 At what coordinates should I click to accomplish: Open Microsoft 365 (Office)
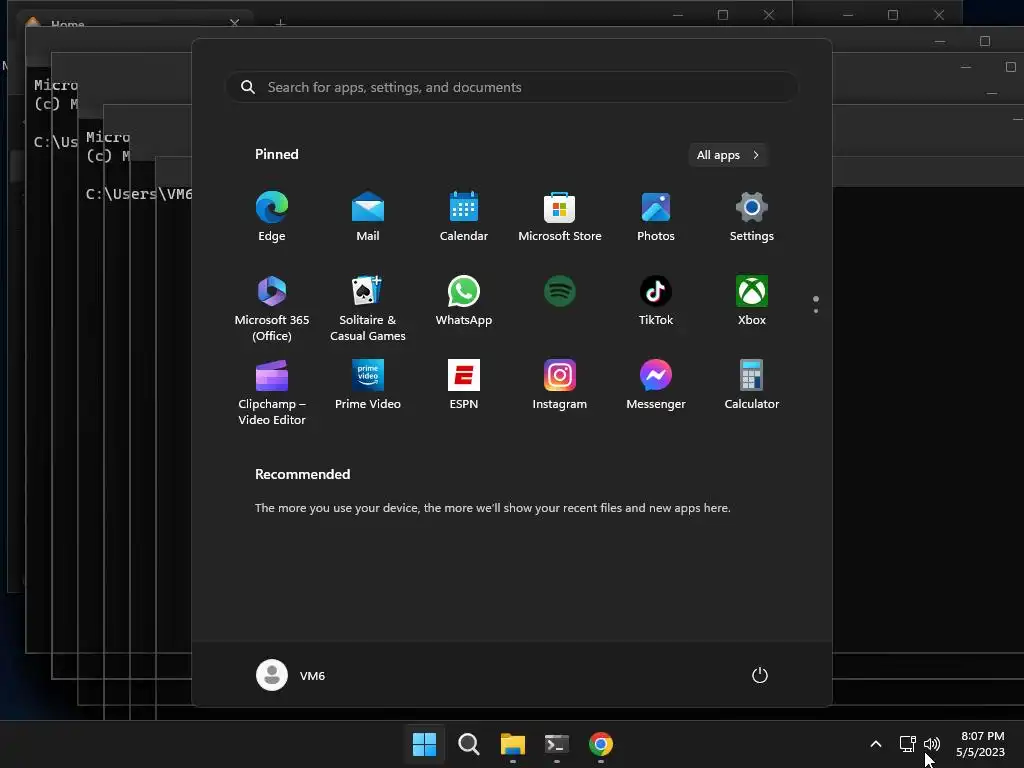click(x=272, y=308)
